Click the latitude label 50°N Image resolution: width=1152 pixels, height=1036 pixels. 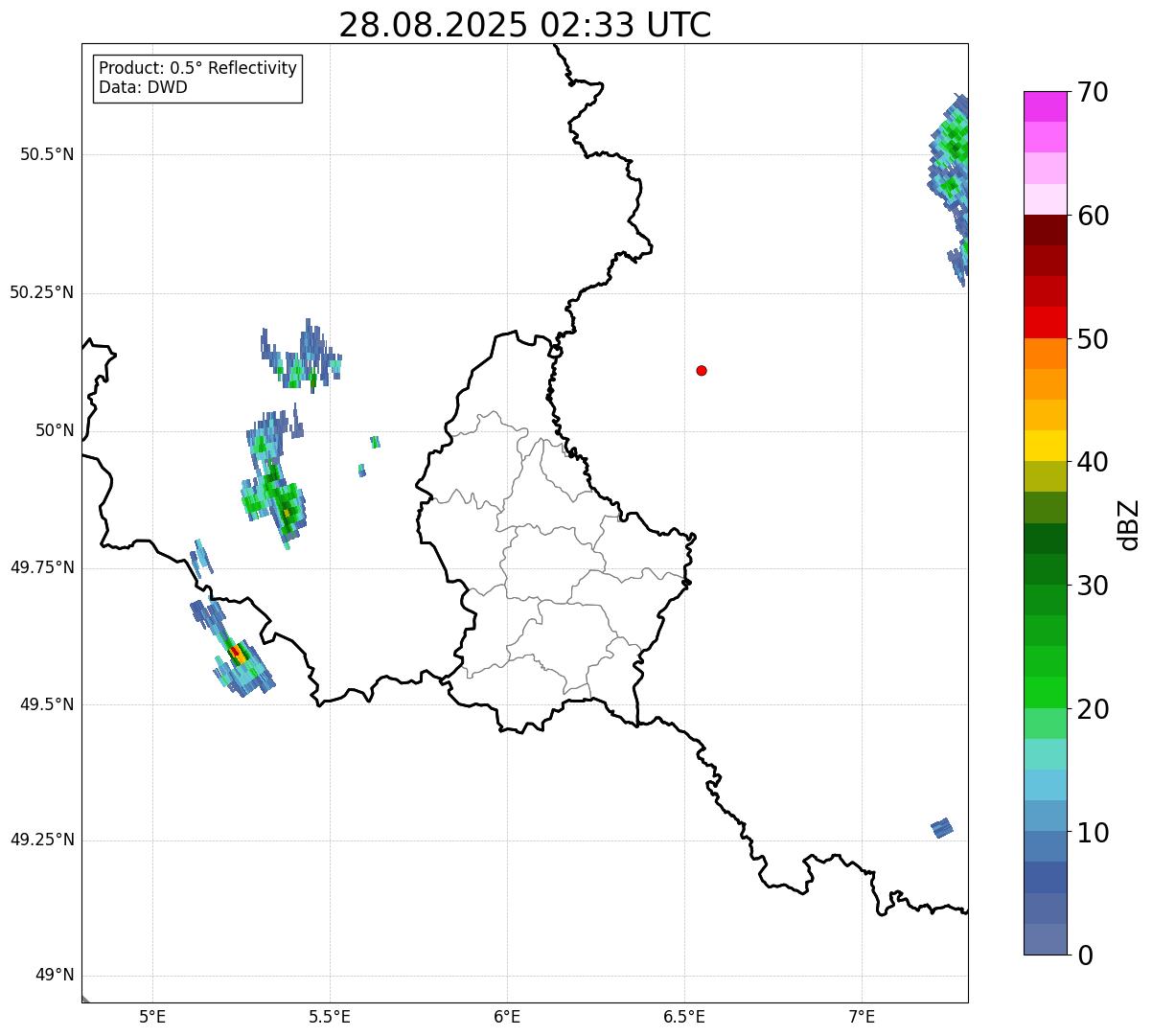(55, 430)
